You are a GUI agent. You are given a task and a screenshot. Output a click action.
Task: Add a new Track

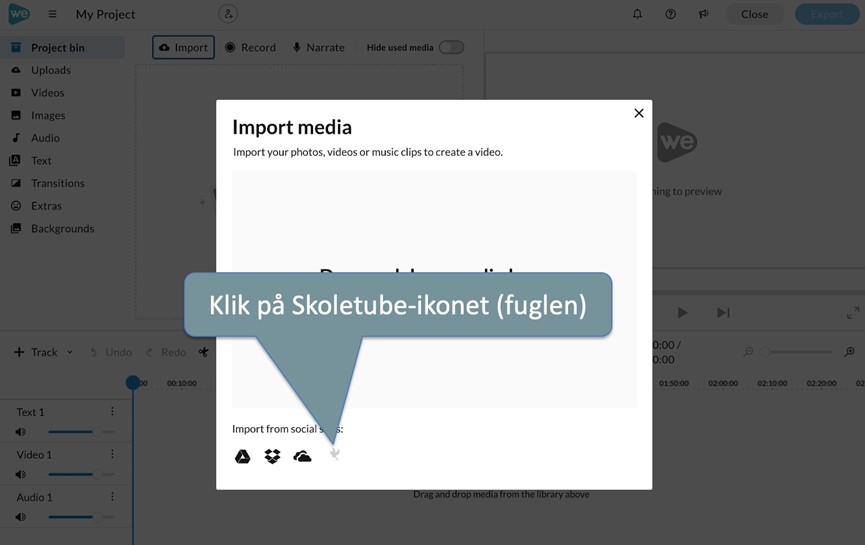(35, 352)
